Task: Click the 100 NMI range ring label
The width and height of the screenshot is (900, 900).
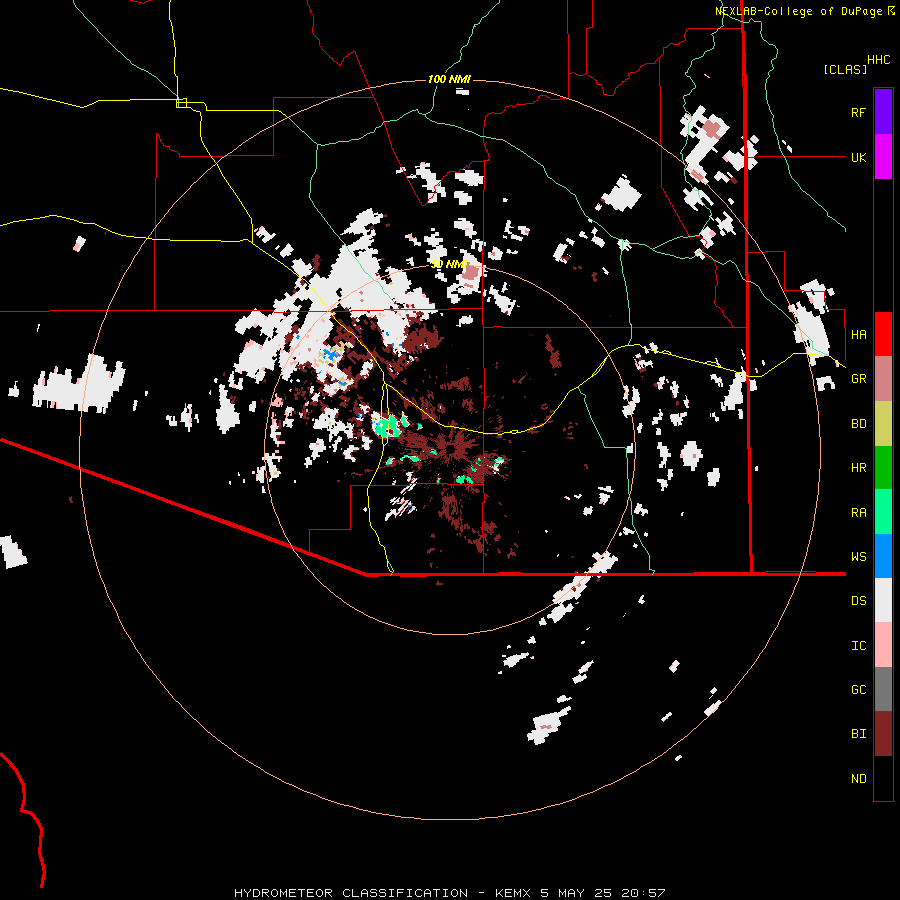Action: (449, 79)
